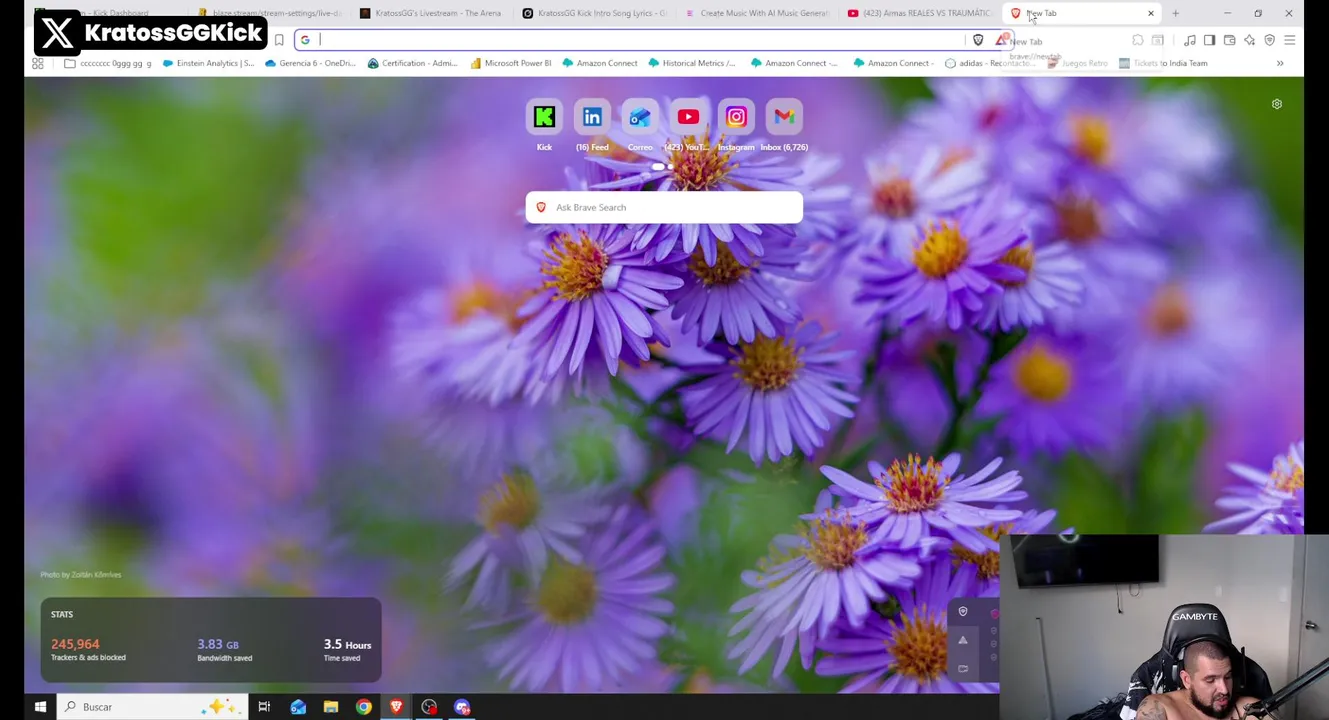Image resolution: width=1329 pixels, height=720 pixels.
Task: Click the new tab page settings gear
Action: 1277,104
